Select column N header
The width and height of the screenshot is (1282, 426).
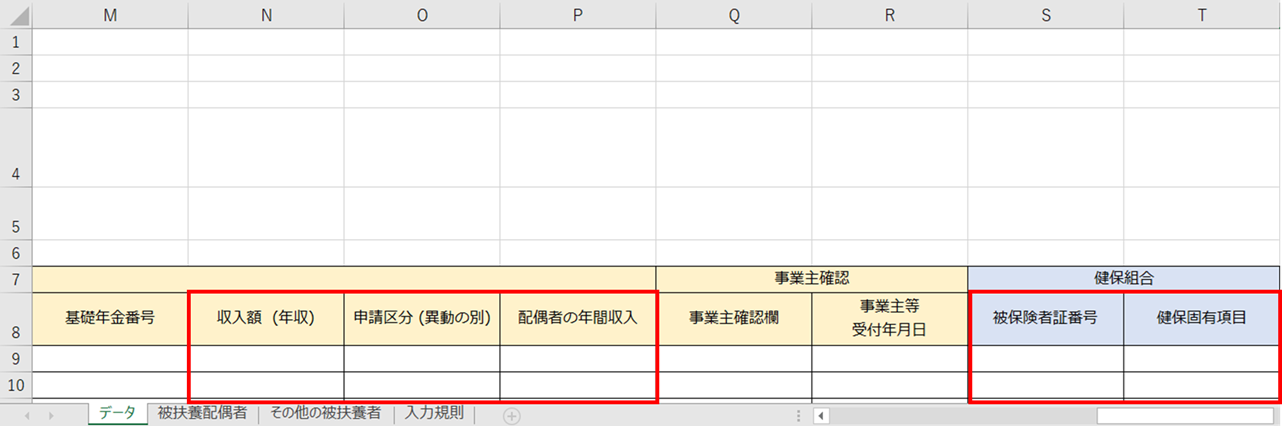click(266, 15)
